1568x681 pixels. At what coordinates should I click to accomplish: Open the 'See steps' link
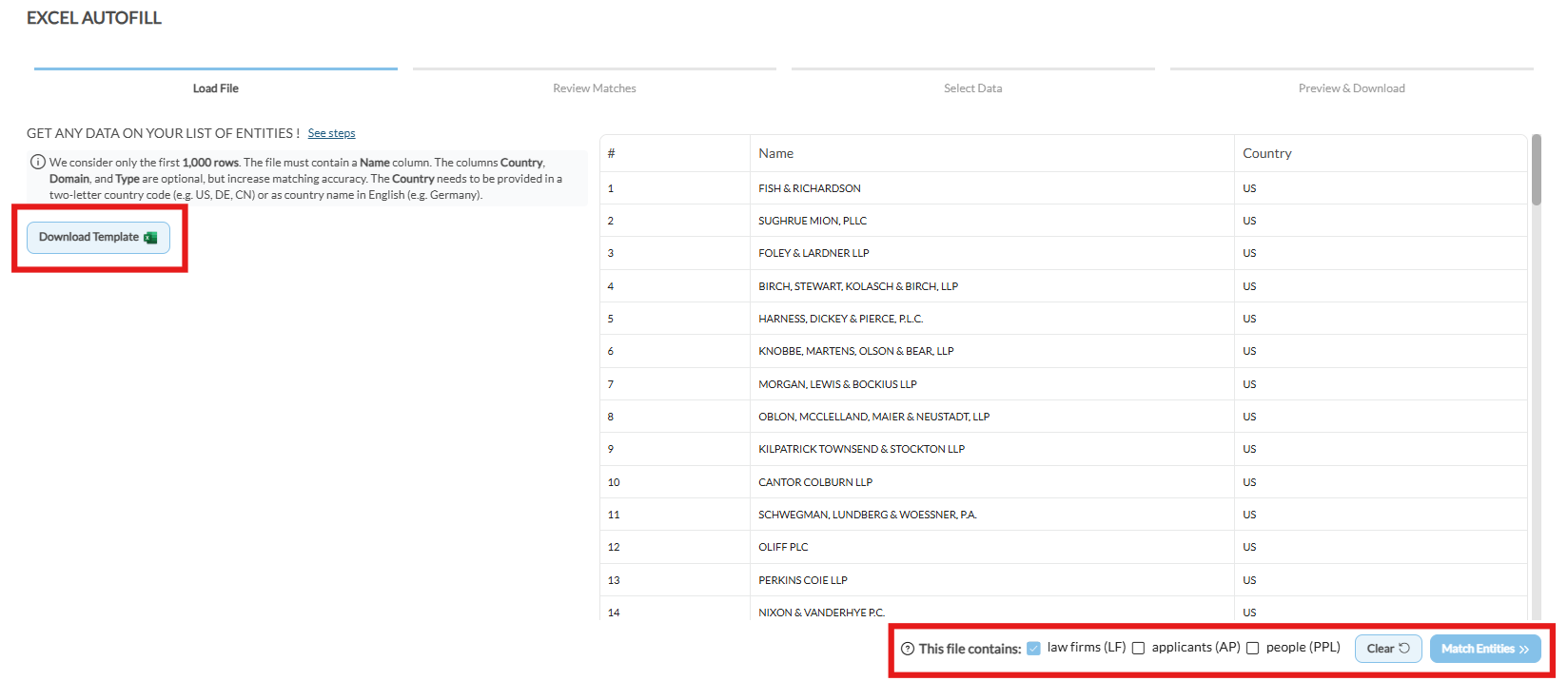coord(331,133)
